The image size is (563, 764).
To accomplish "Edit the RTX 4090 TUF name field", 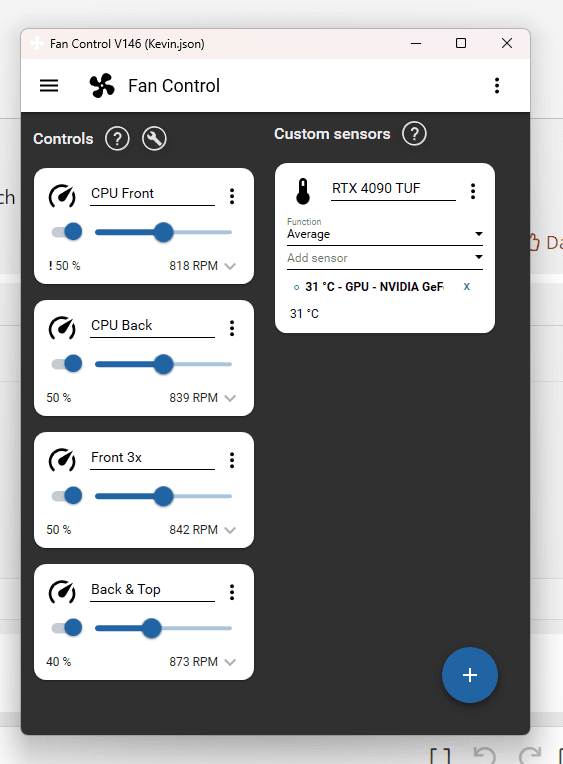I will click(393, 189).
